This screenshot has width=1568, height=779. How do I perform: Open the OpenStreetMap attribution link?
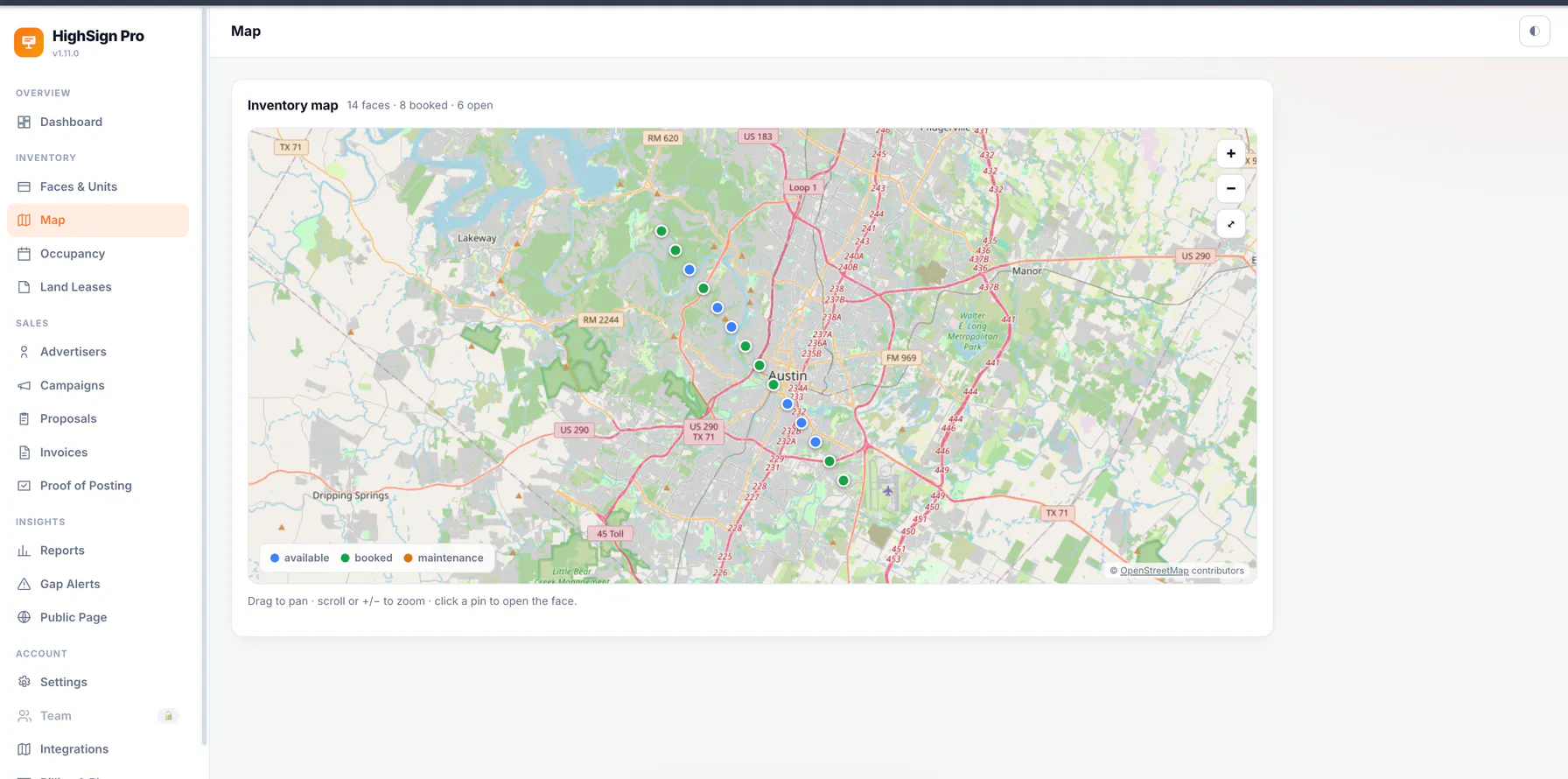coord(1154,571)
